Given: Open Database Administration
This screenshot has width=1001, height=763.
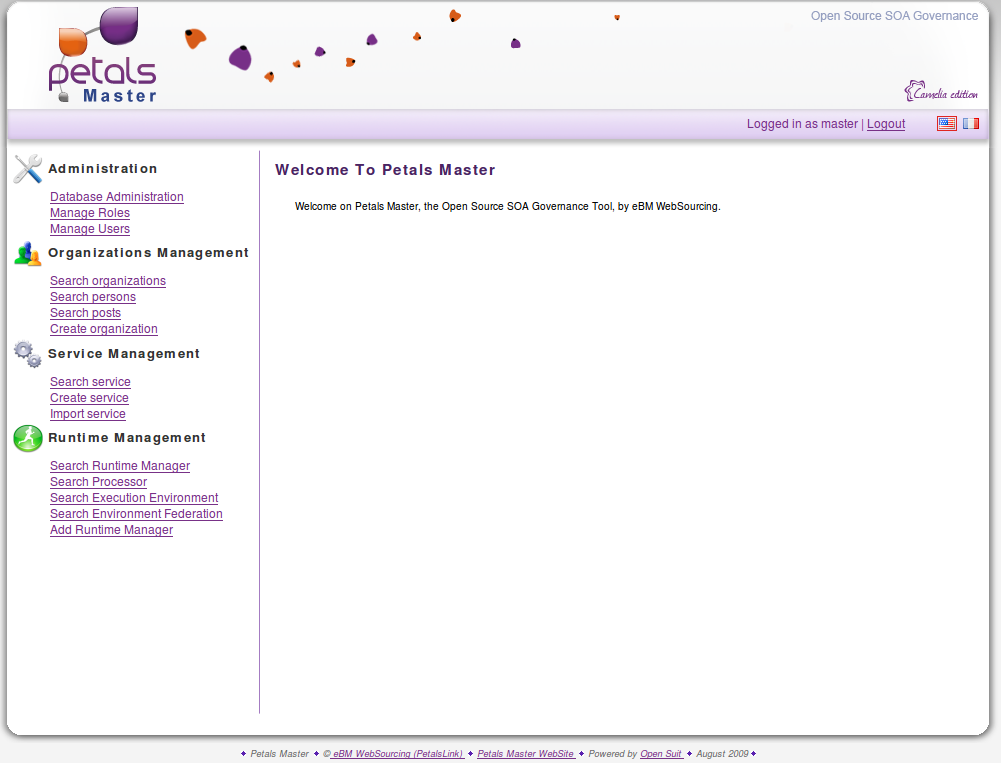Looking at the screenshot, I should click(x=117, y=197).
